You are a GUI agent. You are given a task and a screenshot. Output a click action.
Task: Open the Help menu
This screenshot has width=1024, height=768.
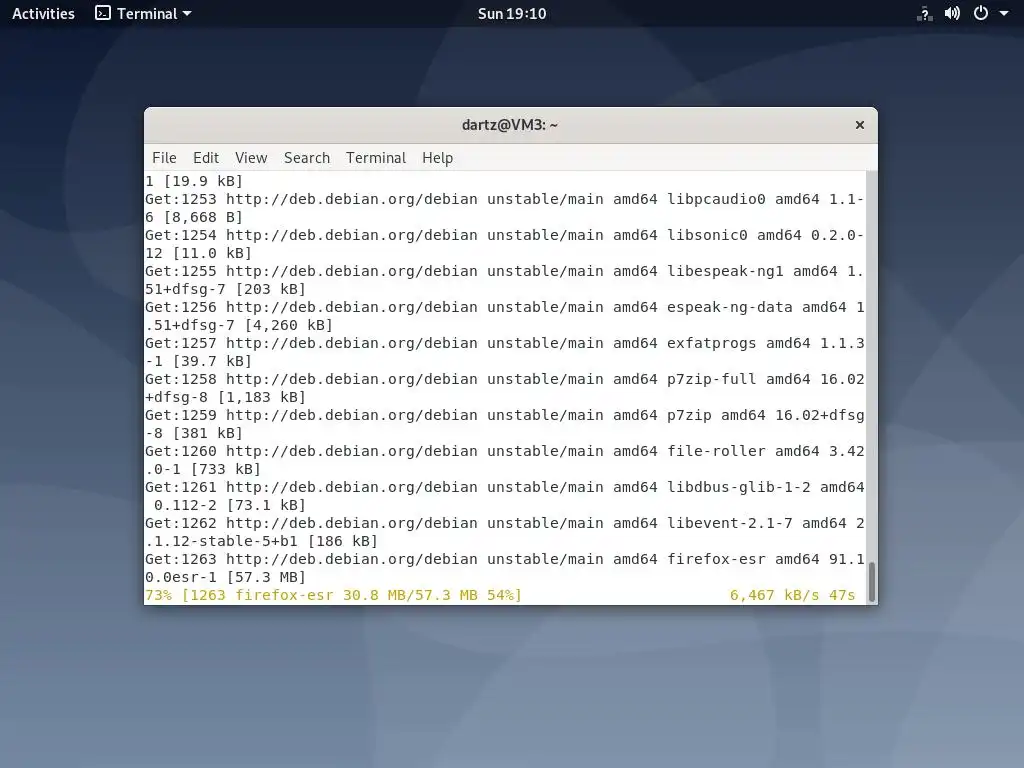(437, 158)
